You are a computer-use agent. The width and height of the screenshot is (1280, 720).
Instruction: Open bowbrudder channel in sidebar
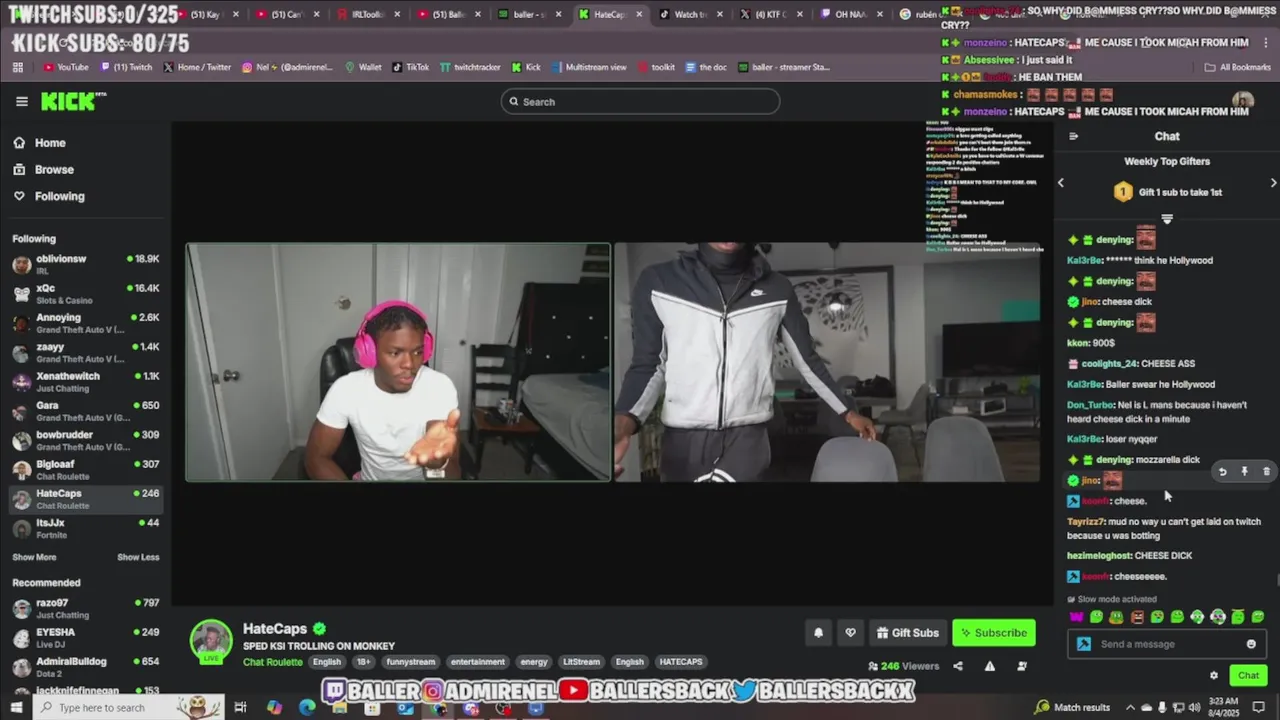click(x=85, y=440)
